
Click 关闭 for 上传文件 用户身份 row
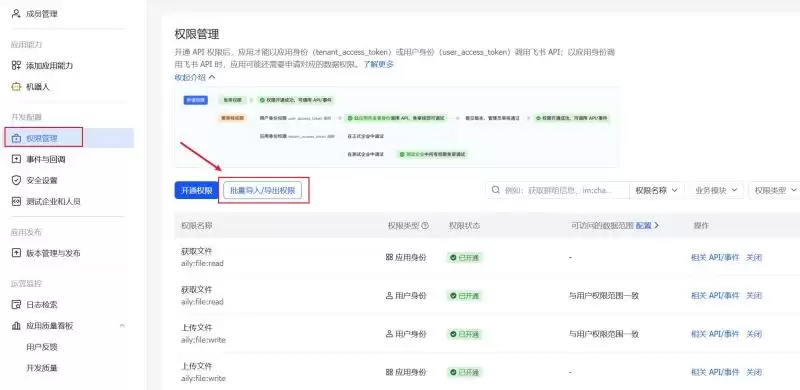click(x=754, y=334)
